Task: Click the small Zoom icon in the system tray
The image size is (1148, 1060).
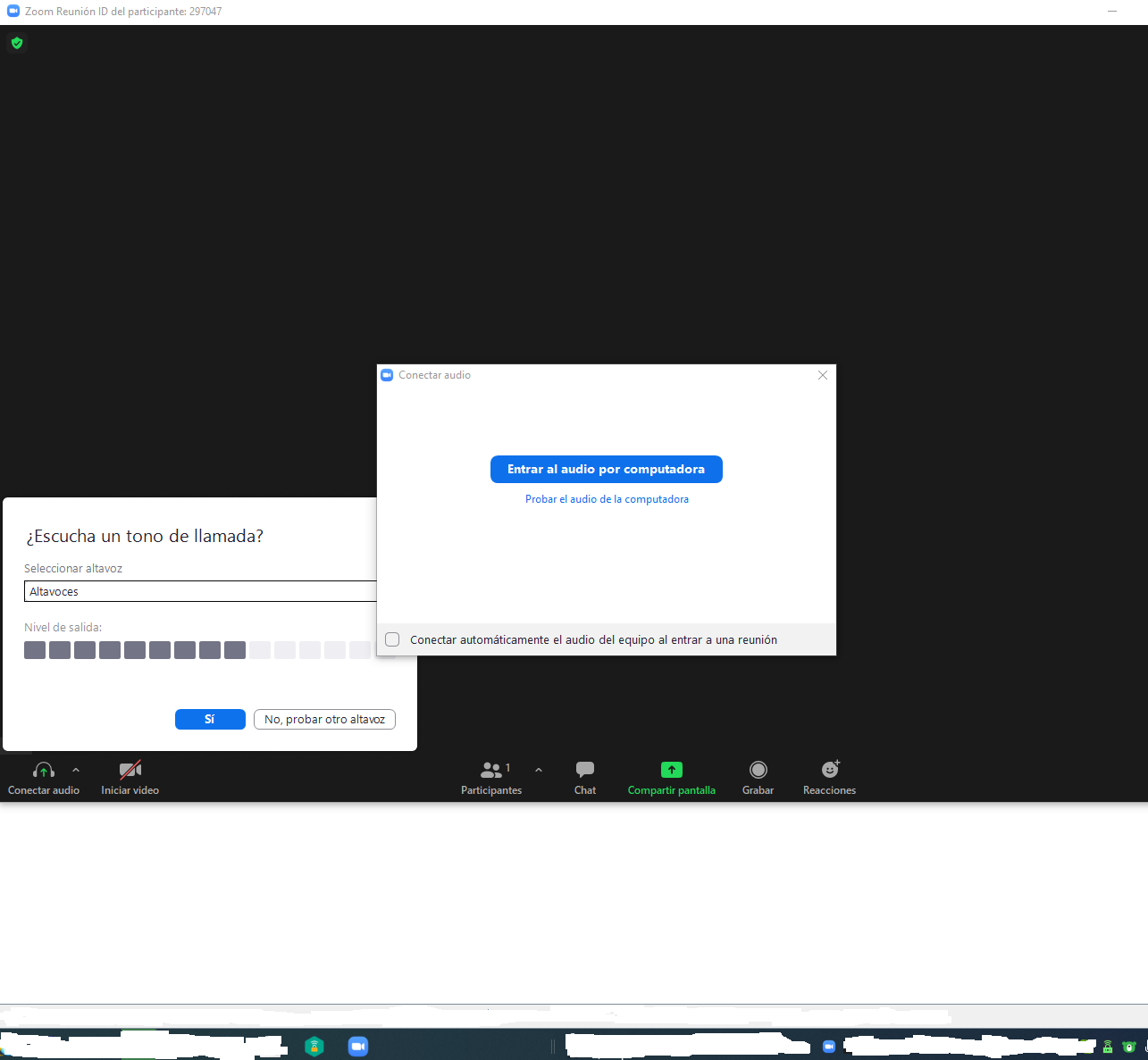Action: (829, 1047)
